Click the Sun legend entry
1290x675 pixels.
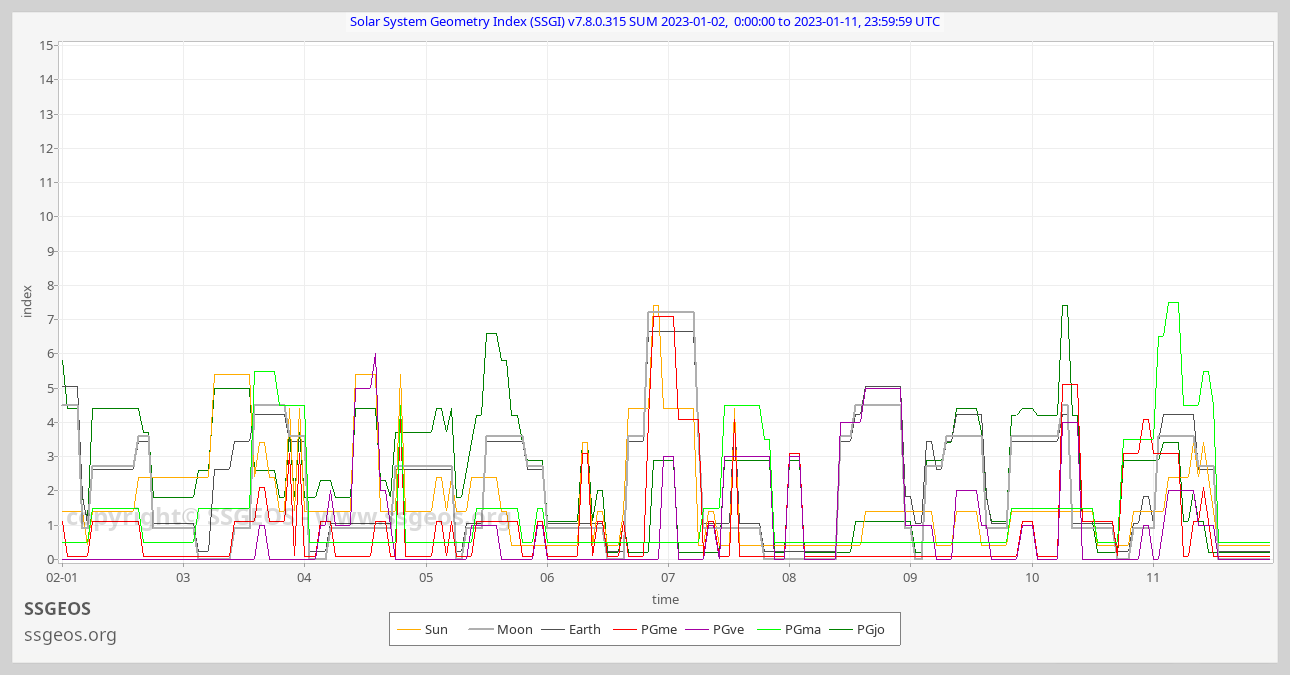(423, 629)
